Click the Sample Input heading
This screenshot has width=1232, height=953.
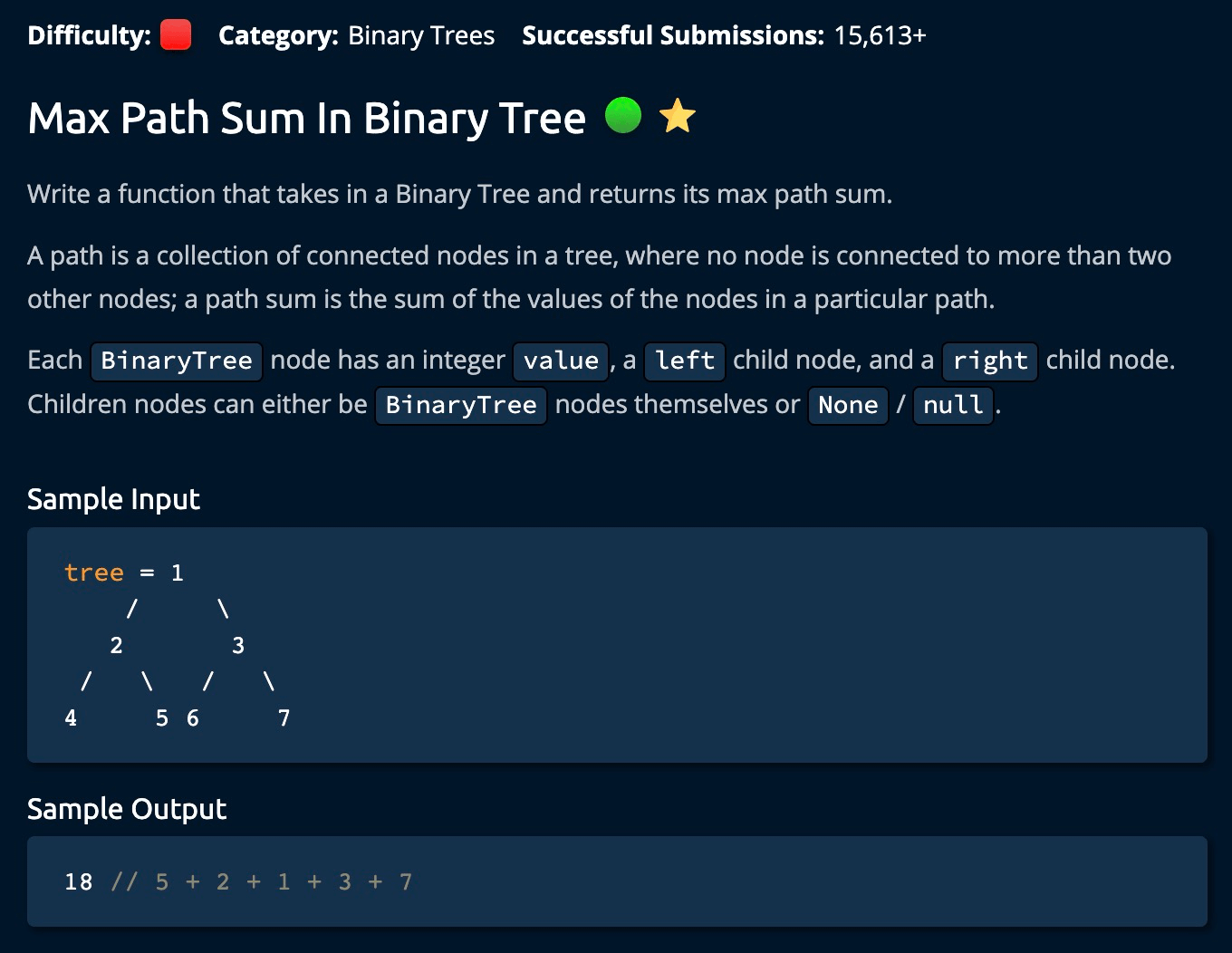[x=113, y=499]
